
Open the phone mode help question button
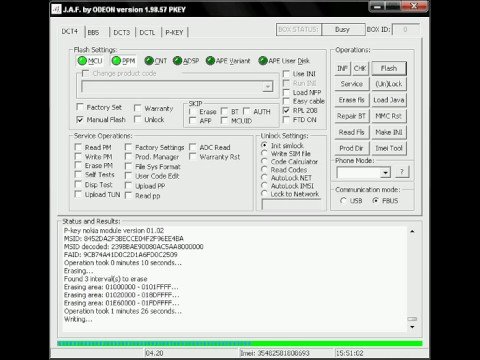coord(402,172)
